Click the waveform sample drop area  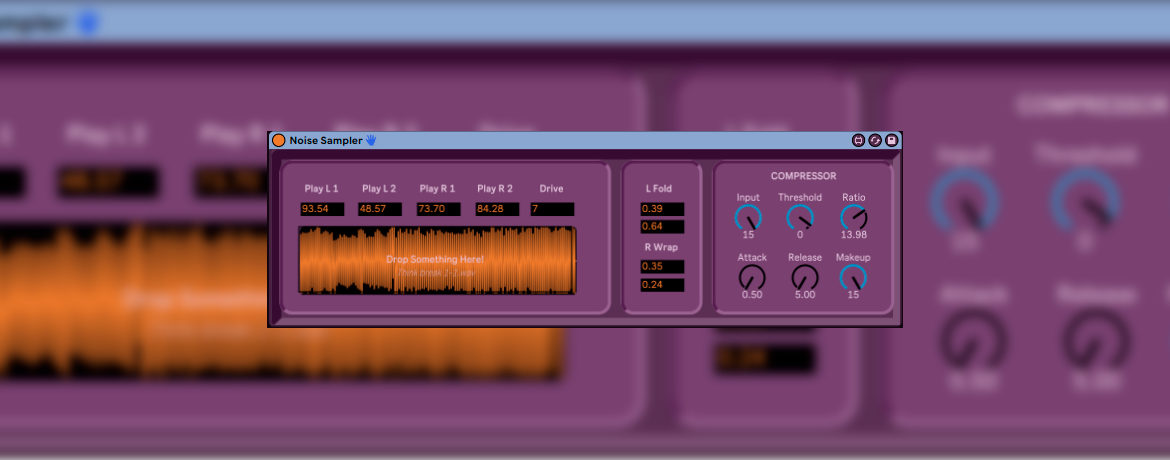point(437,261)
